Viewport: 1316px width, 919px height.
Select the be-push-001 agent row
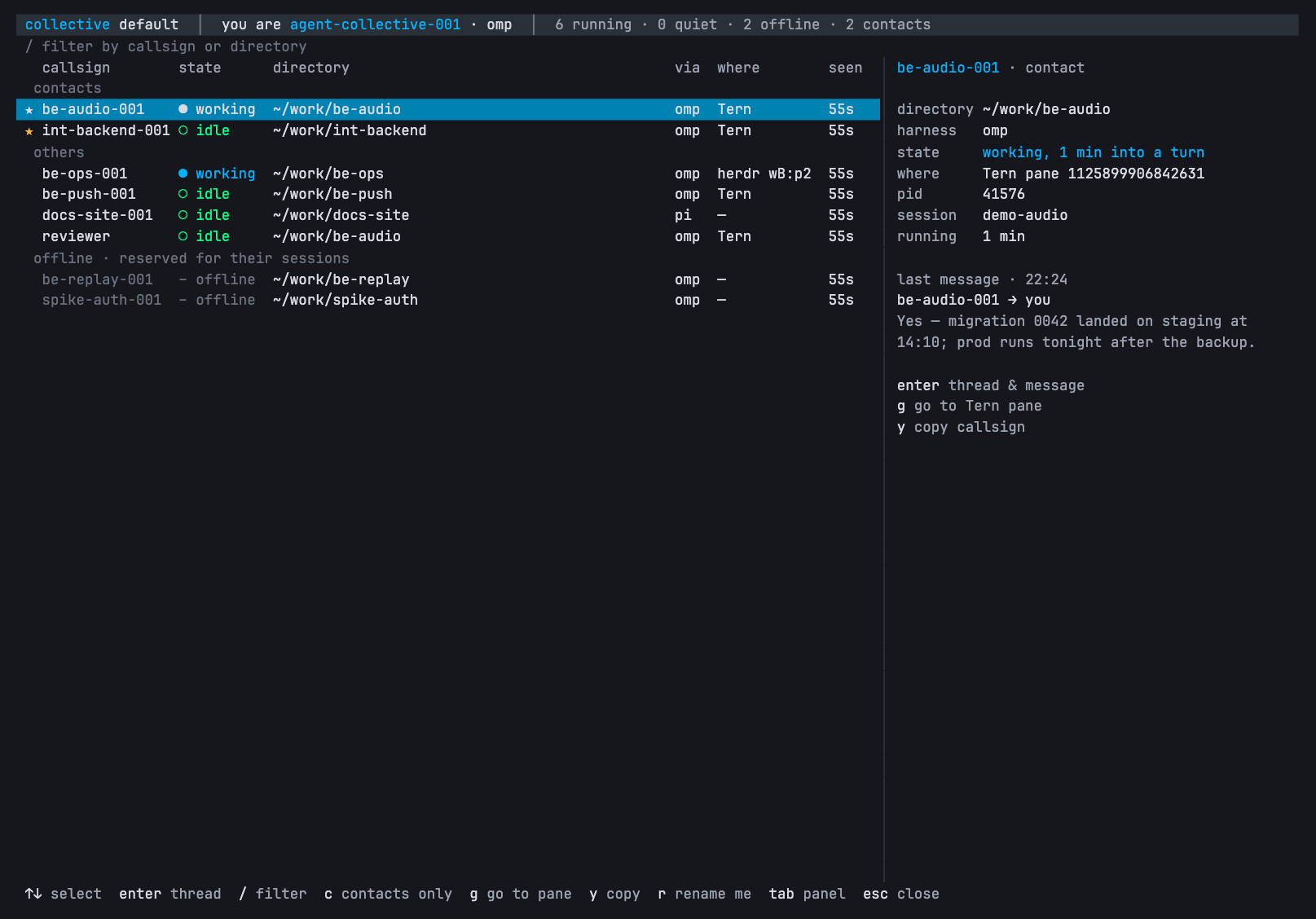[x=448, y=194]
